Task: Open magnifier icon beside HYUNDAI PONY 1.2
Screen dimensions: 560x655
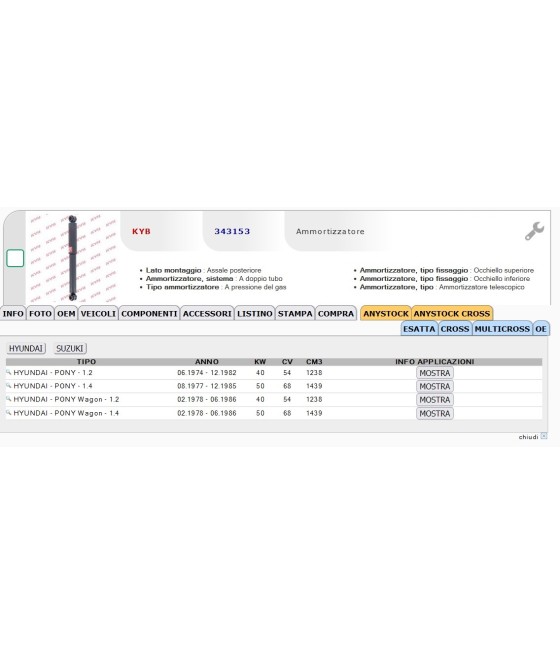Action: click(x=8, y=372)
